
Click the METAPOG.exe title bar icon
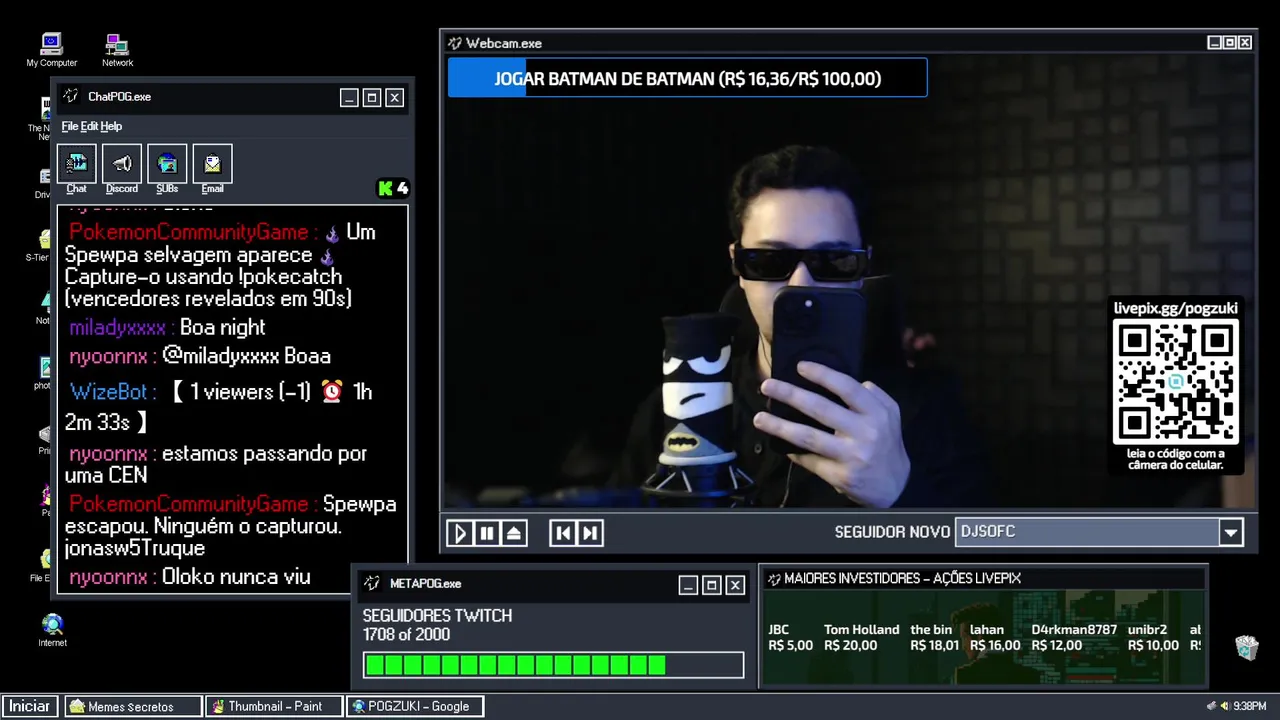click(372, 583)
